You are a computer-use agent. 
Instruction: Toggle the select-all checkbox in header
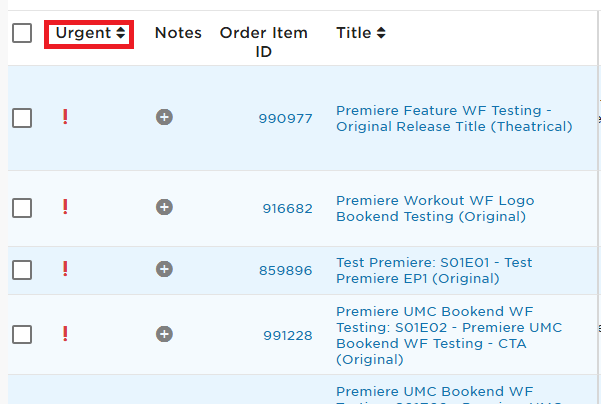22,33
